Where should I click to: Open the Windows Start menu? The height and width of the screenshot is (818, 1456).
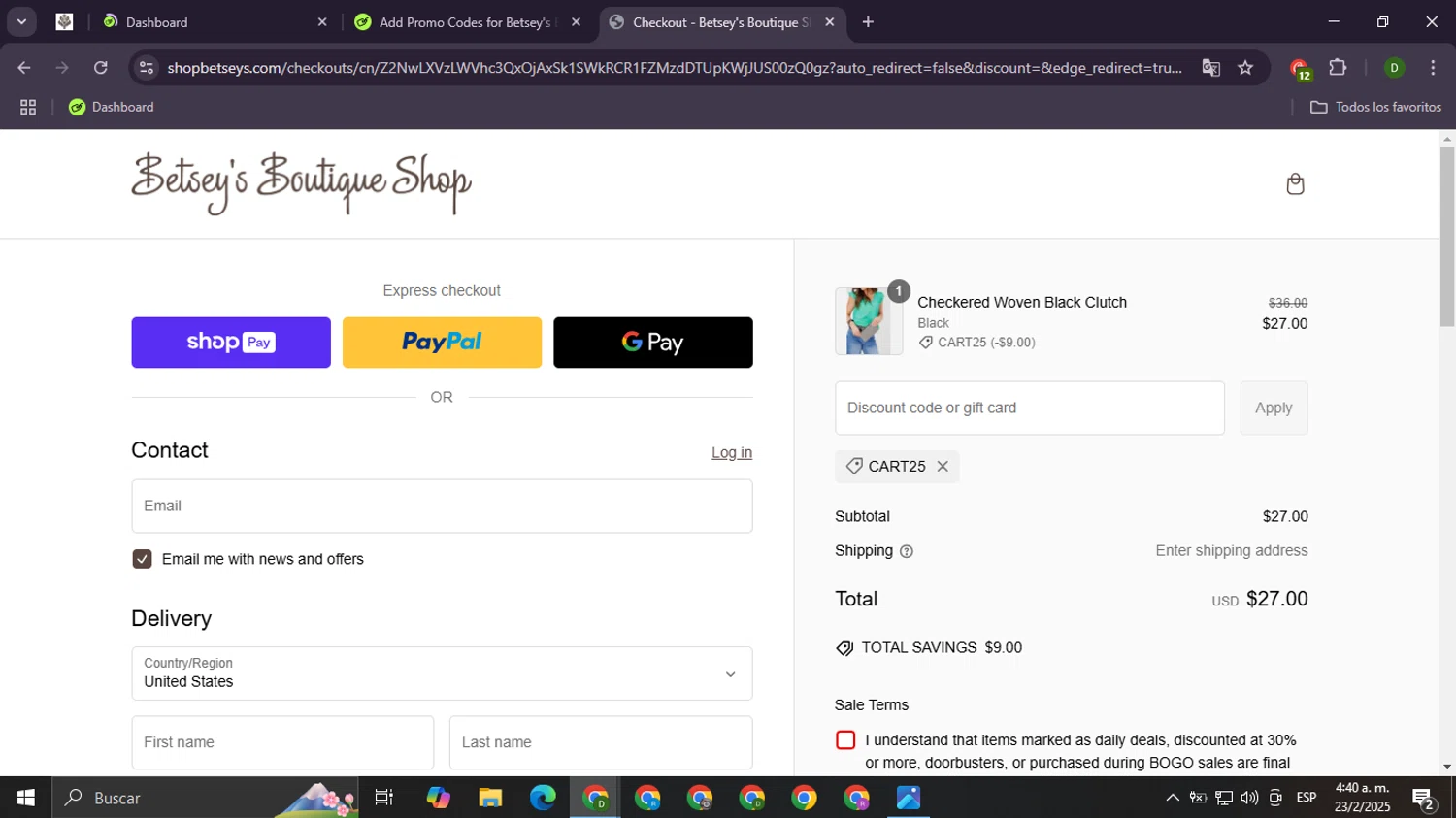coord(25,798)
